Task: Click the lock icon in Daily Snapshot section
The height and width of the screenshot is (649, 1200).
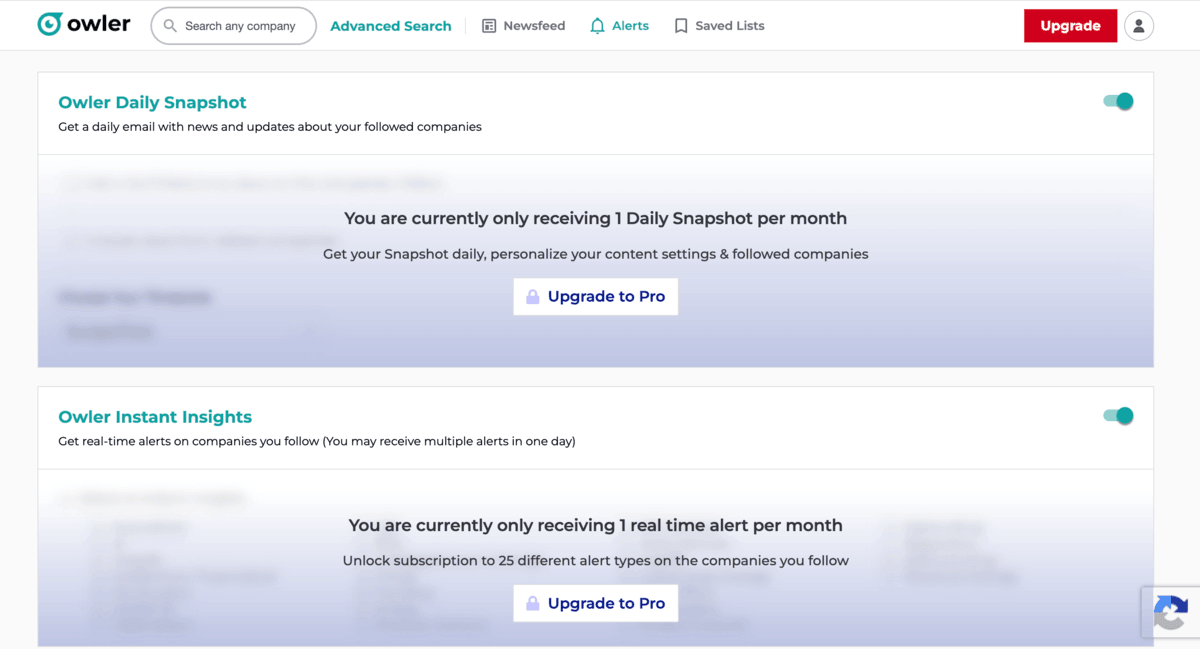Action: (533, 297)
